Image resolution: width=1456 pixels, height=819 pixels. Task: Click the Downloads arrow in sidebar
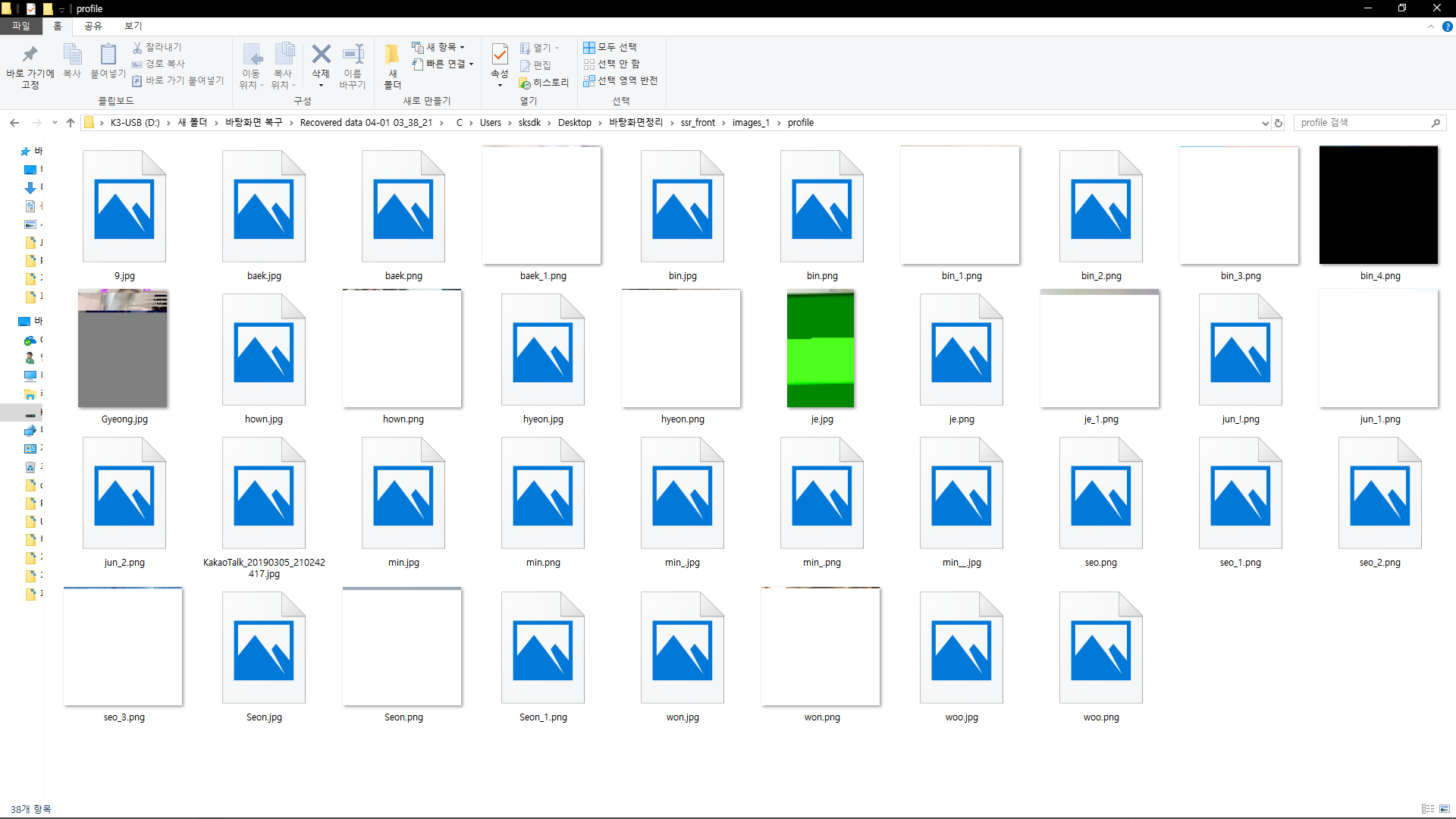[30, 187]
